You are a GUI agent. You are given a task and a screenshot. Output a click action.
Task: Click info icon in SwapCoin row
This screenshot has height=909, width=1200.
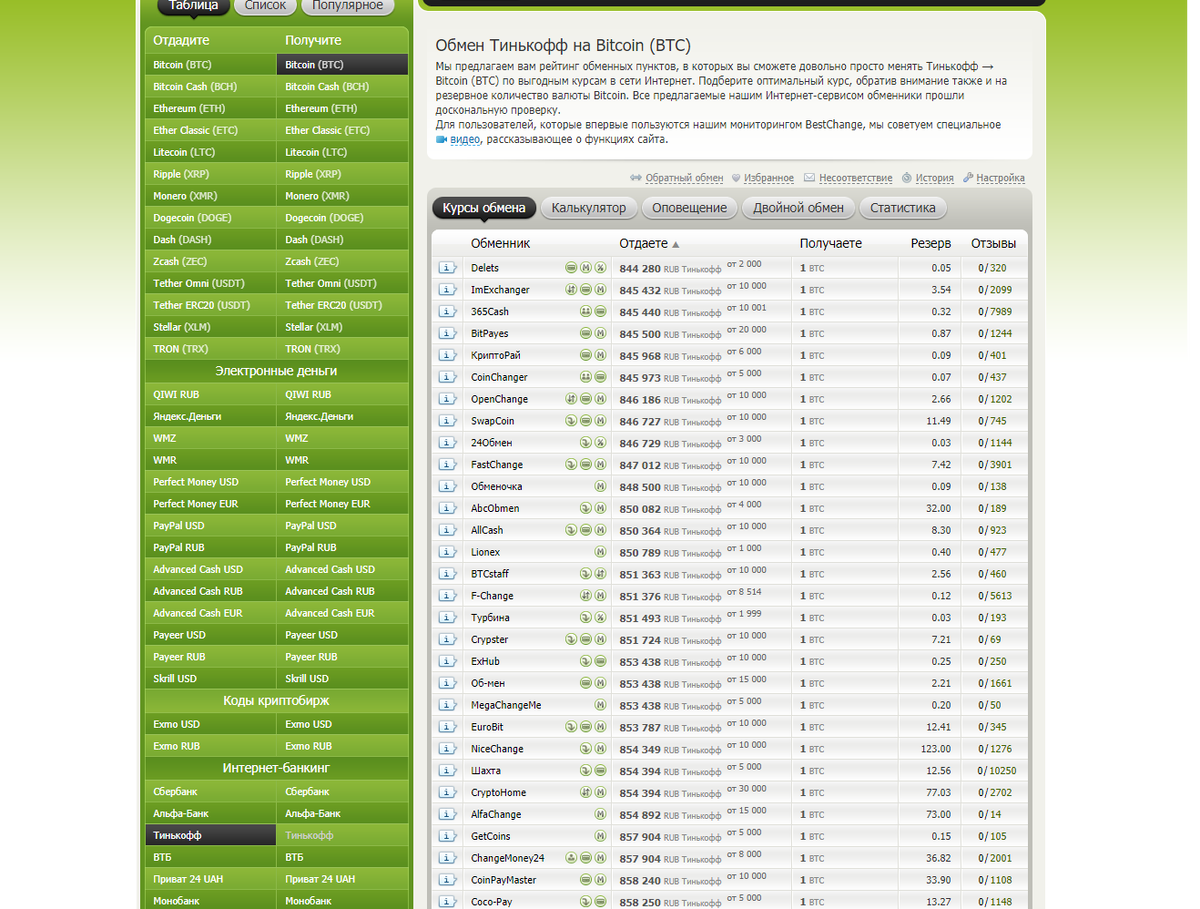[x=448, y=421]
